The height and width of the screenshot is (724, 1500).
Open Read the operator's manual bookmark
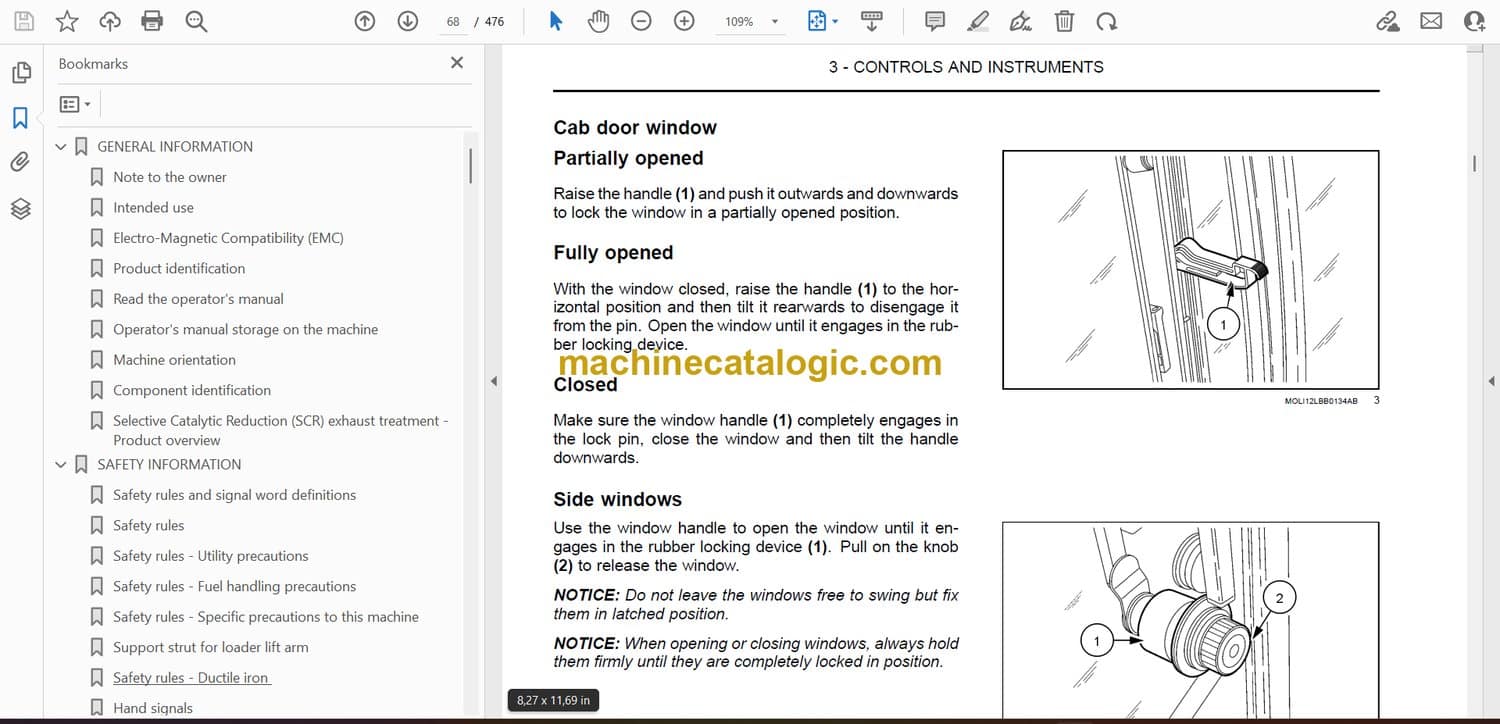198,299
